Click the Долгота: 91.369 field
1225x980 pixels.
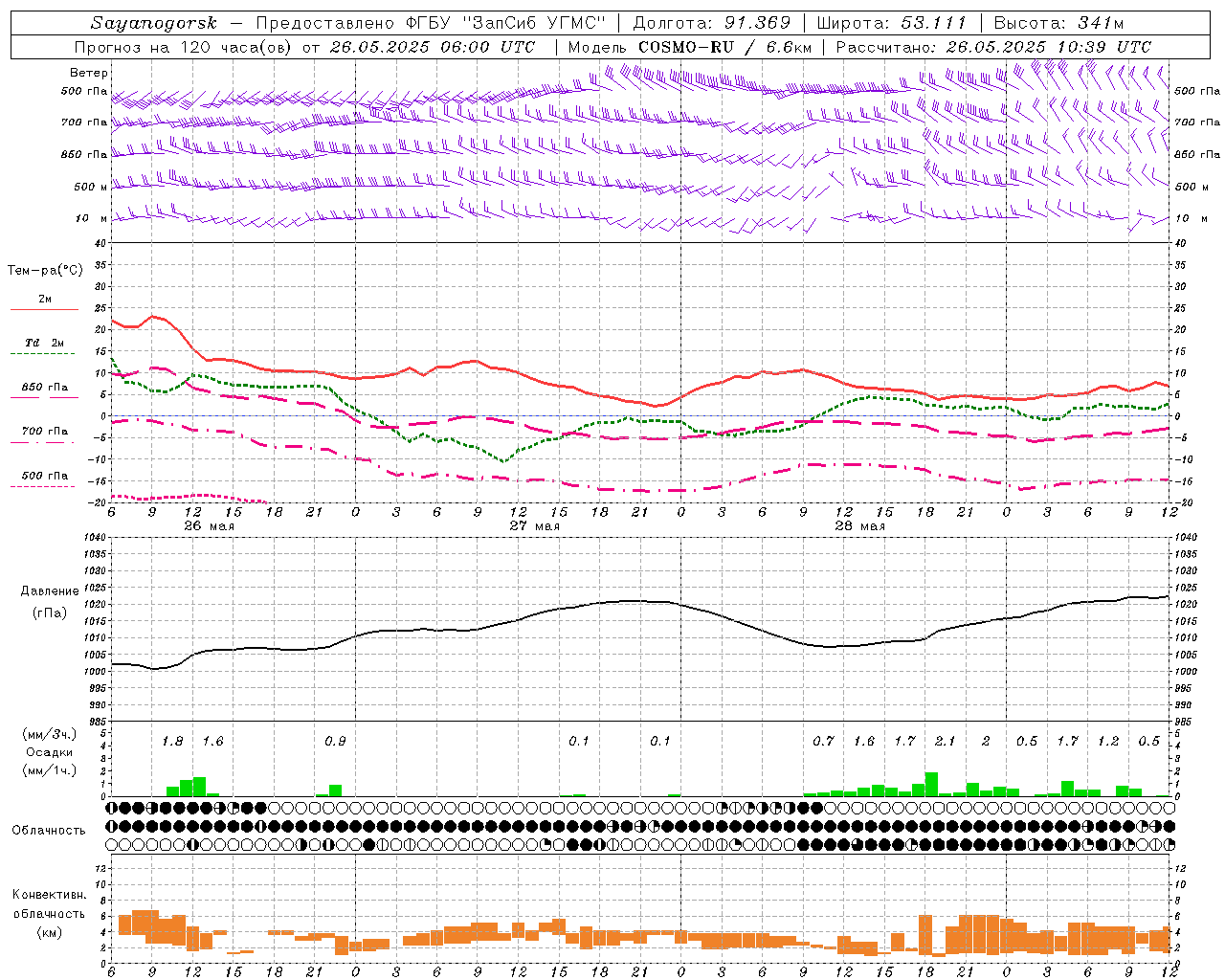pyautogui.click(x=712, y=23)
